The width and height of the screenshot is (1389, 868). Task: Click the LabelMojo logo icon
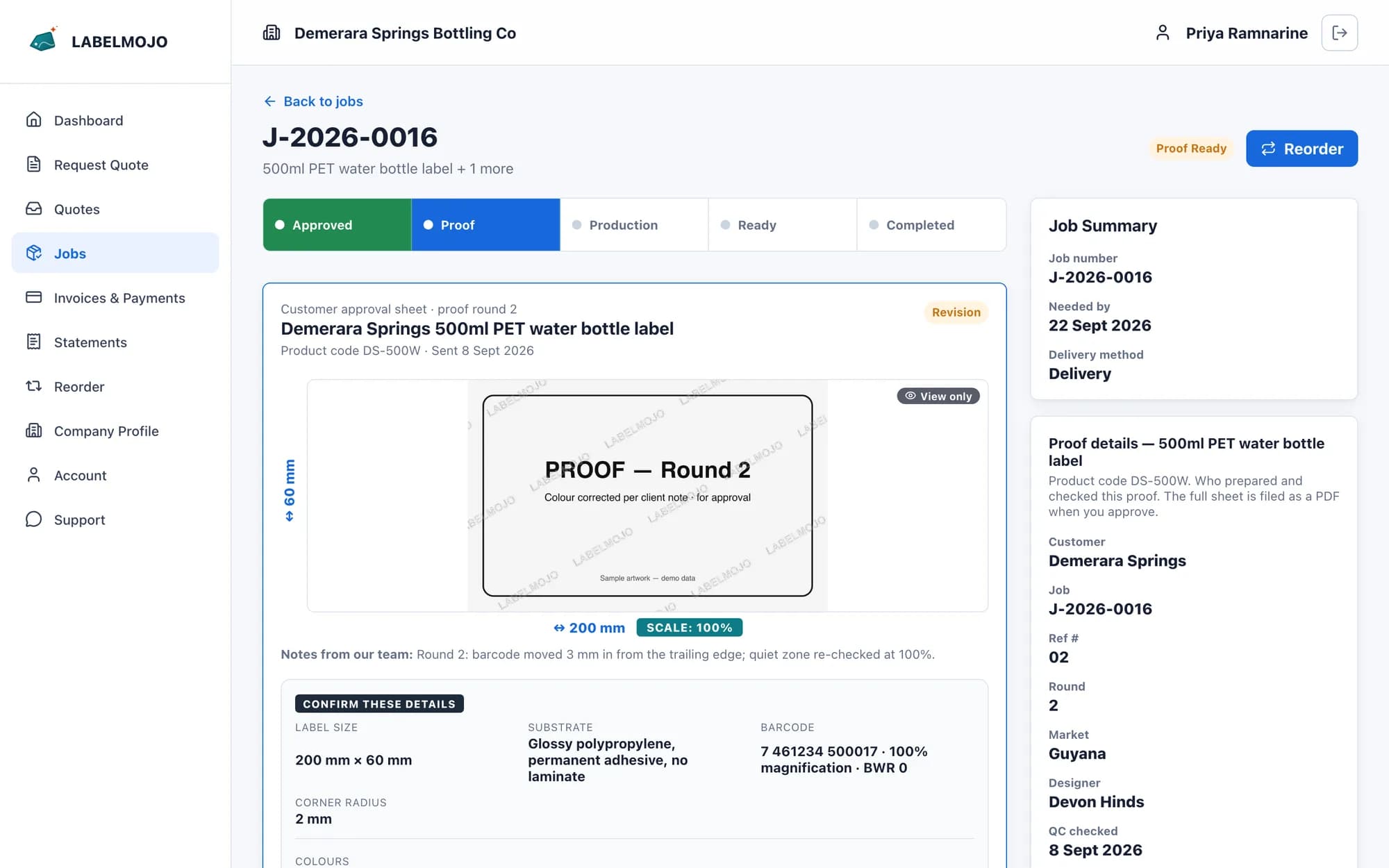pyautogui.click(x=43, y=40)
